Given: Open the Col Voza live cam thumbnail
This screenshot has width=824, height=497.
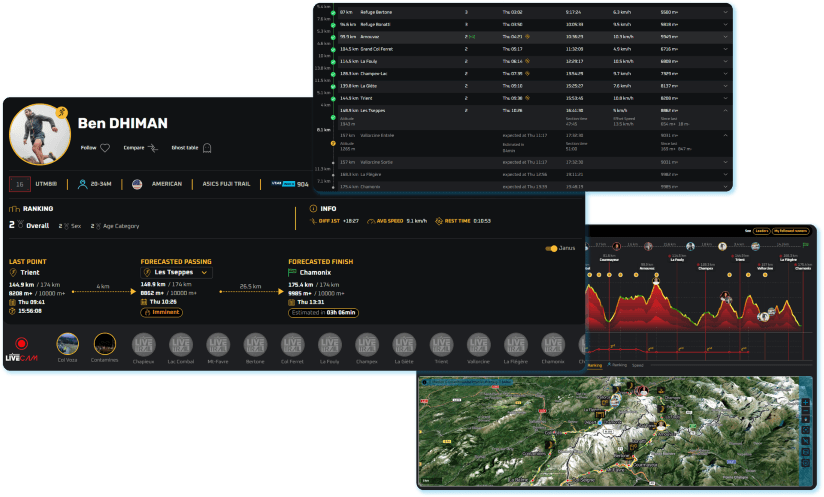Looking at the screenshot, I should (68, 345).
